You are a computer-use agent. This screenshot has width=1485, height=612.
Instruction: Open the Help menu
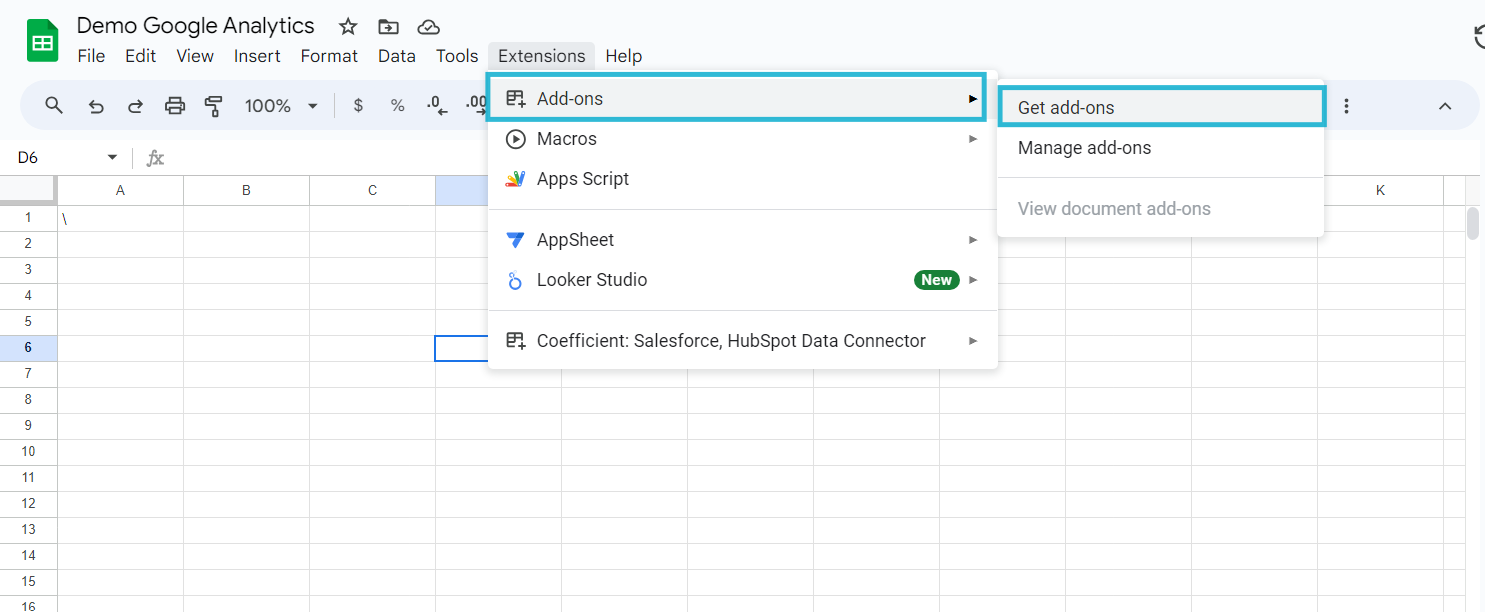point(623,56)
